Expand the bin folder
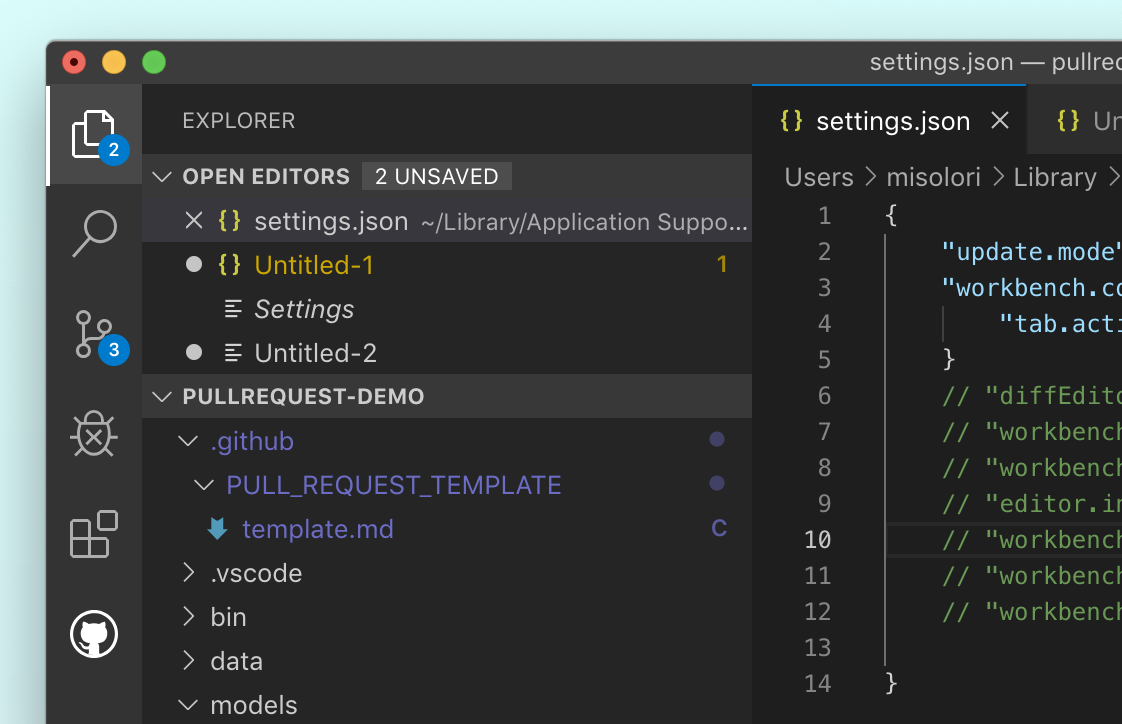1122x724 pixels. (188, 617)
